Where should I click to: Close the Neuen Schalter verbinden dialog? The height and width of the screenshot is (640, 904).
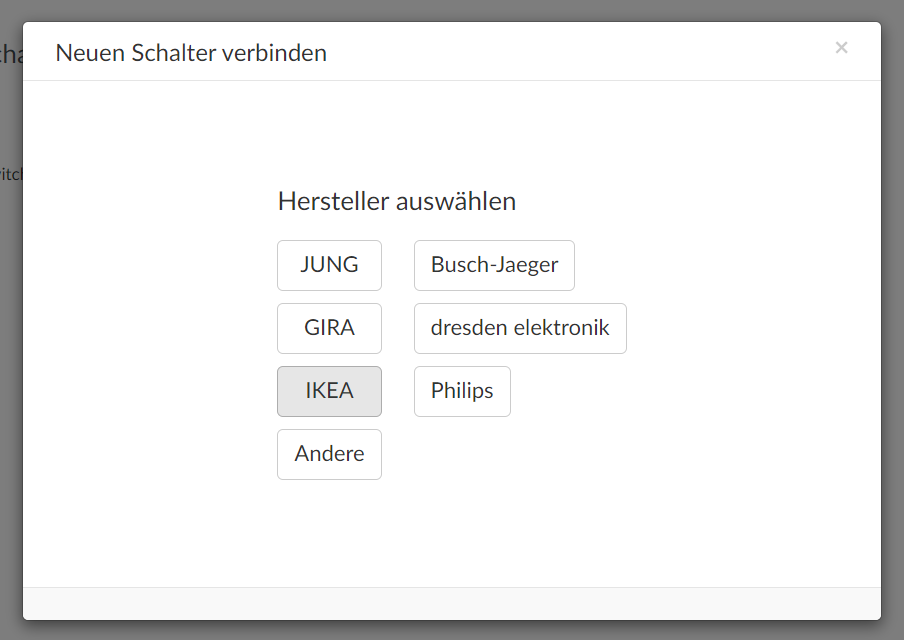click(x=841, y=48)
